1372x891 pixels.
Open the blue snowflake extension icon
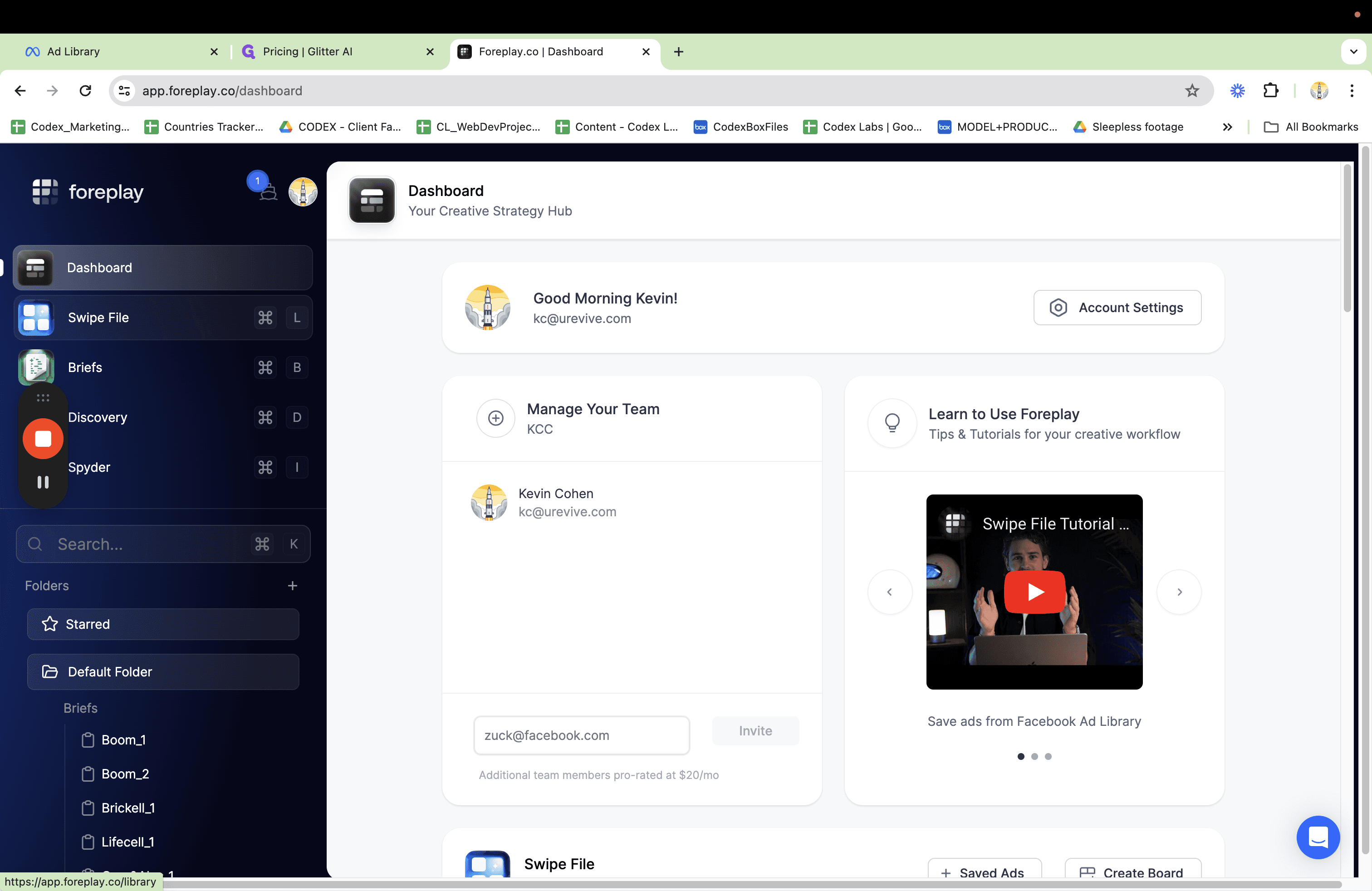point(1237,90)
